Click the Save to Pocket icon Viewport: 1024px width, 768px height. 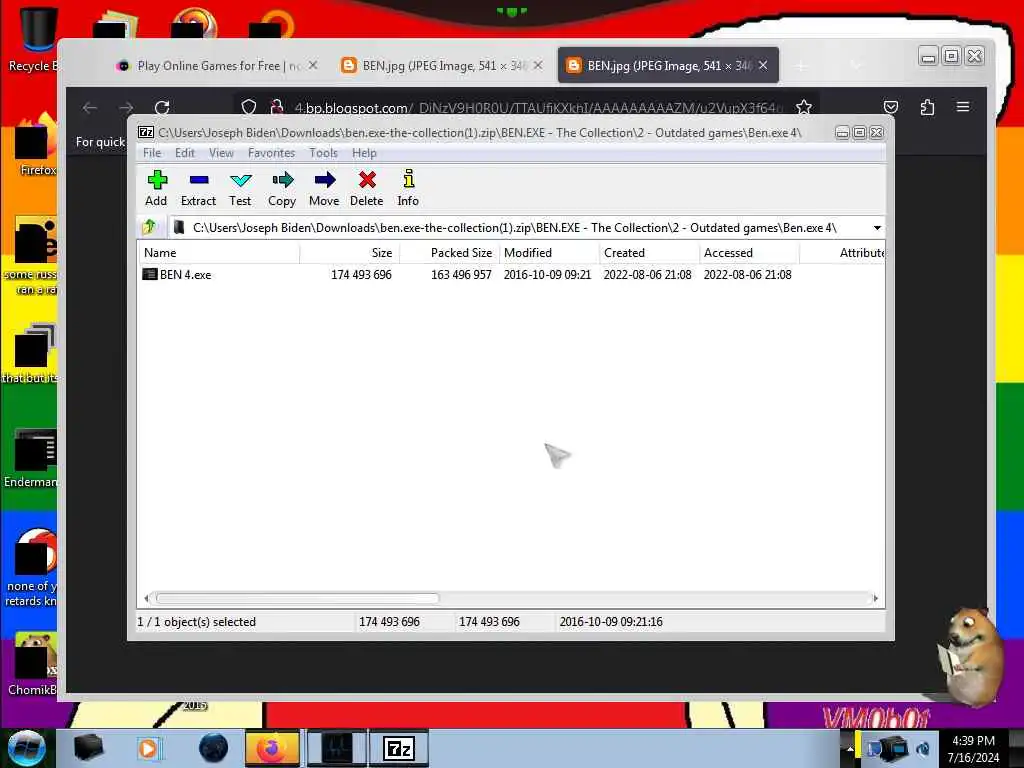(891, 107)
